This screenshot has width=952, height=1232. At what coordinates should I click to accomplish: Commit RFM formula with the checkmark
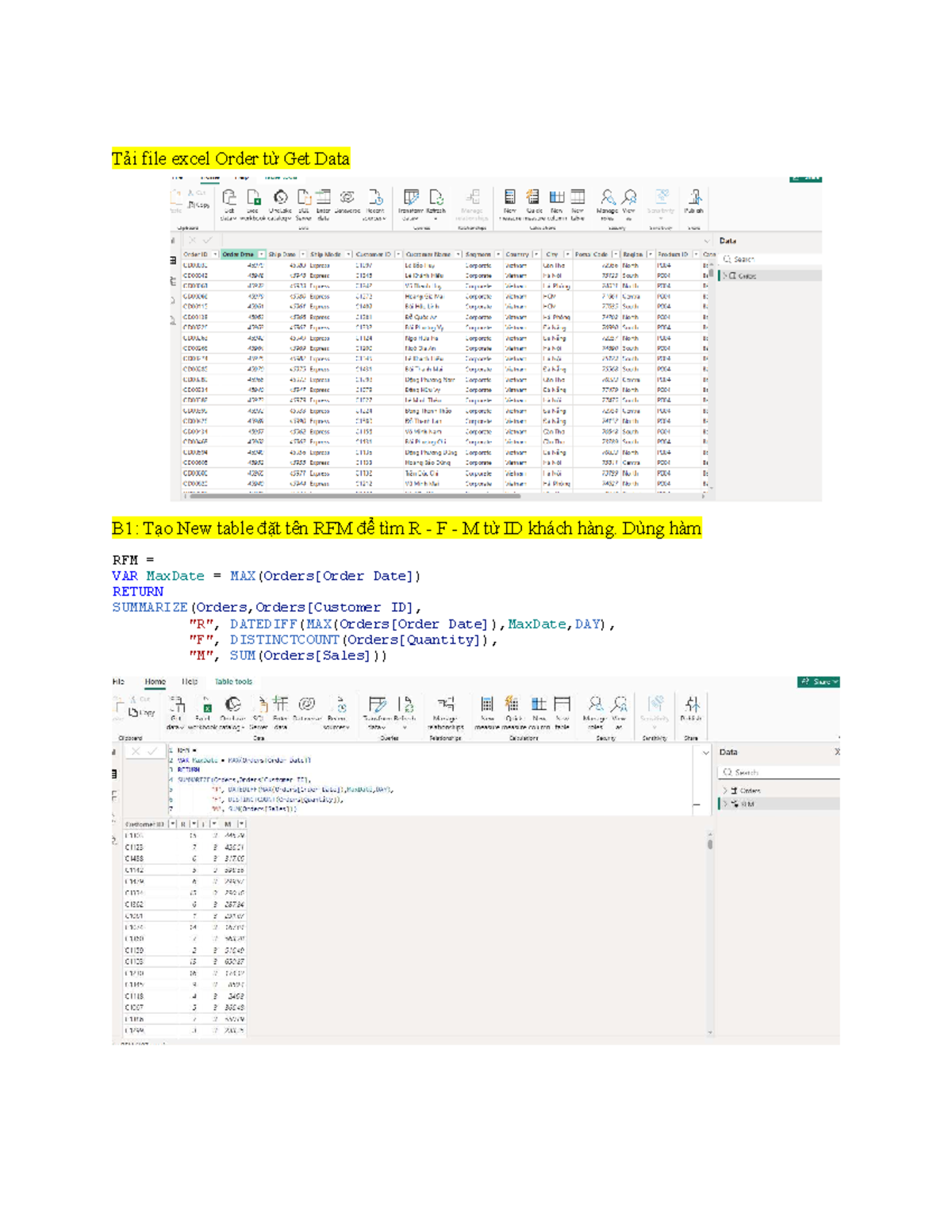(x=152, y=751)
